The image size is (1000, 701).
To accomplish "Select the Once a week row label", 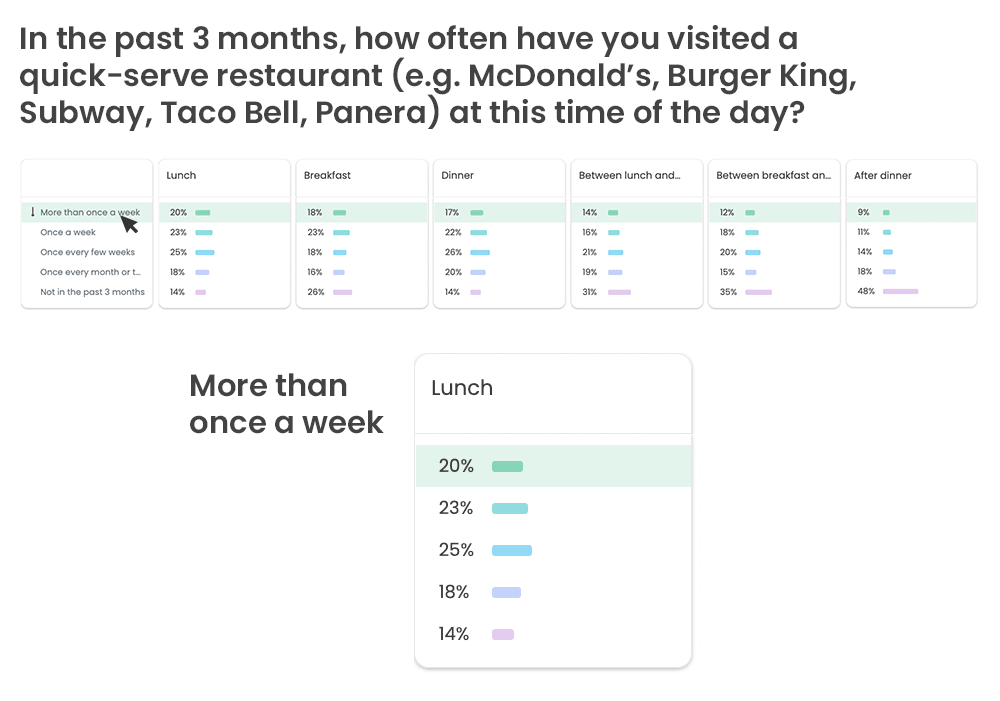I will click(68, 232).
